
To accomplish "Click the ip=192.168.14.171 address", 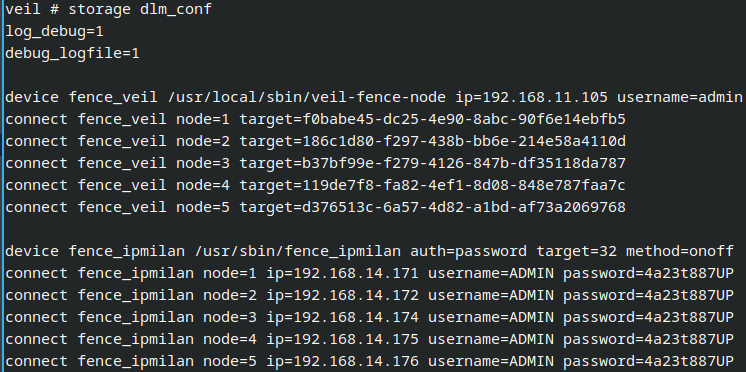I will click(343, 273).
